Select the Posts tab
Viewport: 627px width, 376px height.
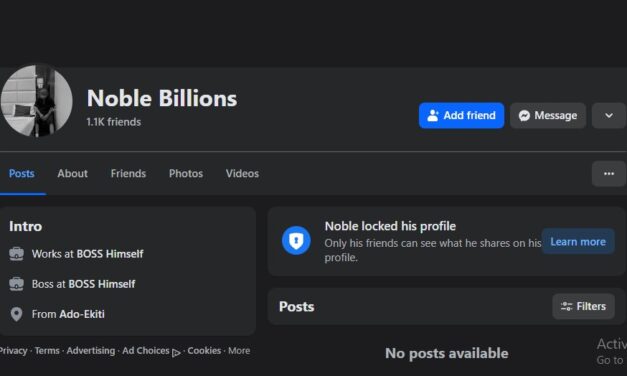point(22,174)
